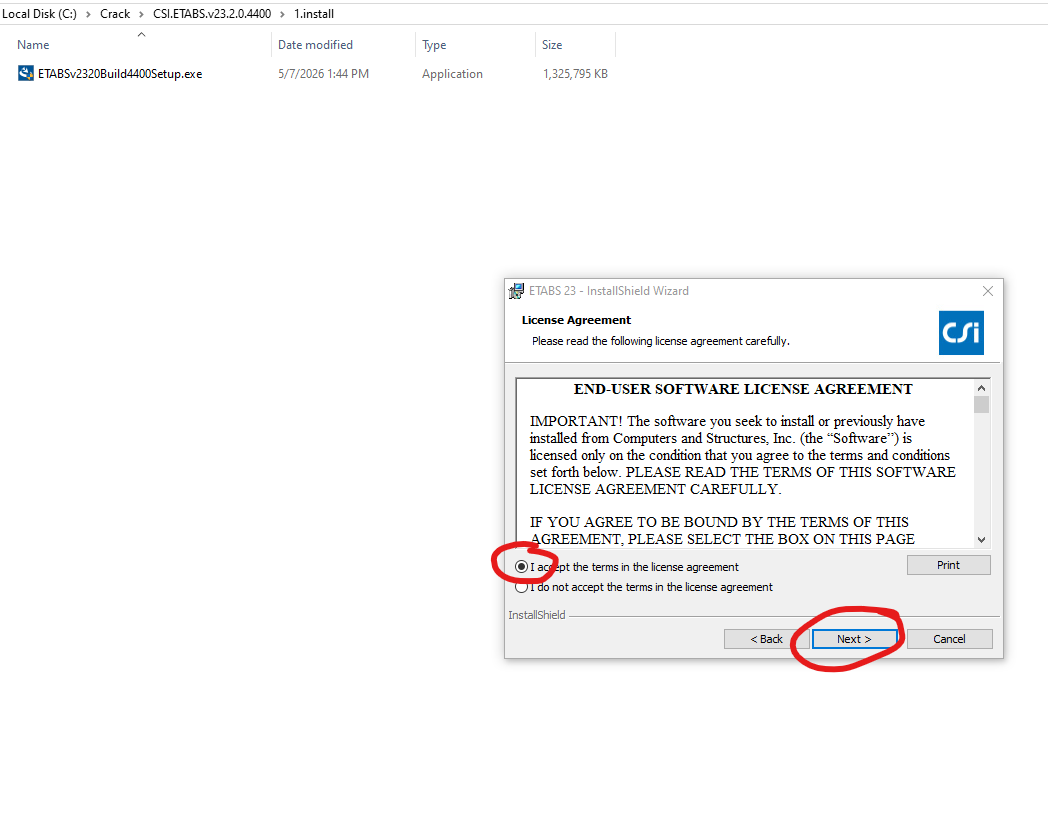Click the InstallShield wizard title bar icon
This screenshot has width=1048, height=827.
(516, 291)
